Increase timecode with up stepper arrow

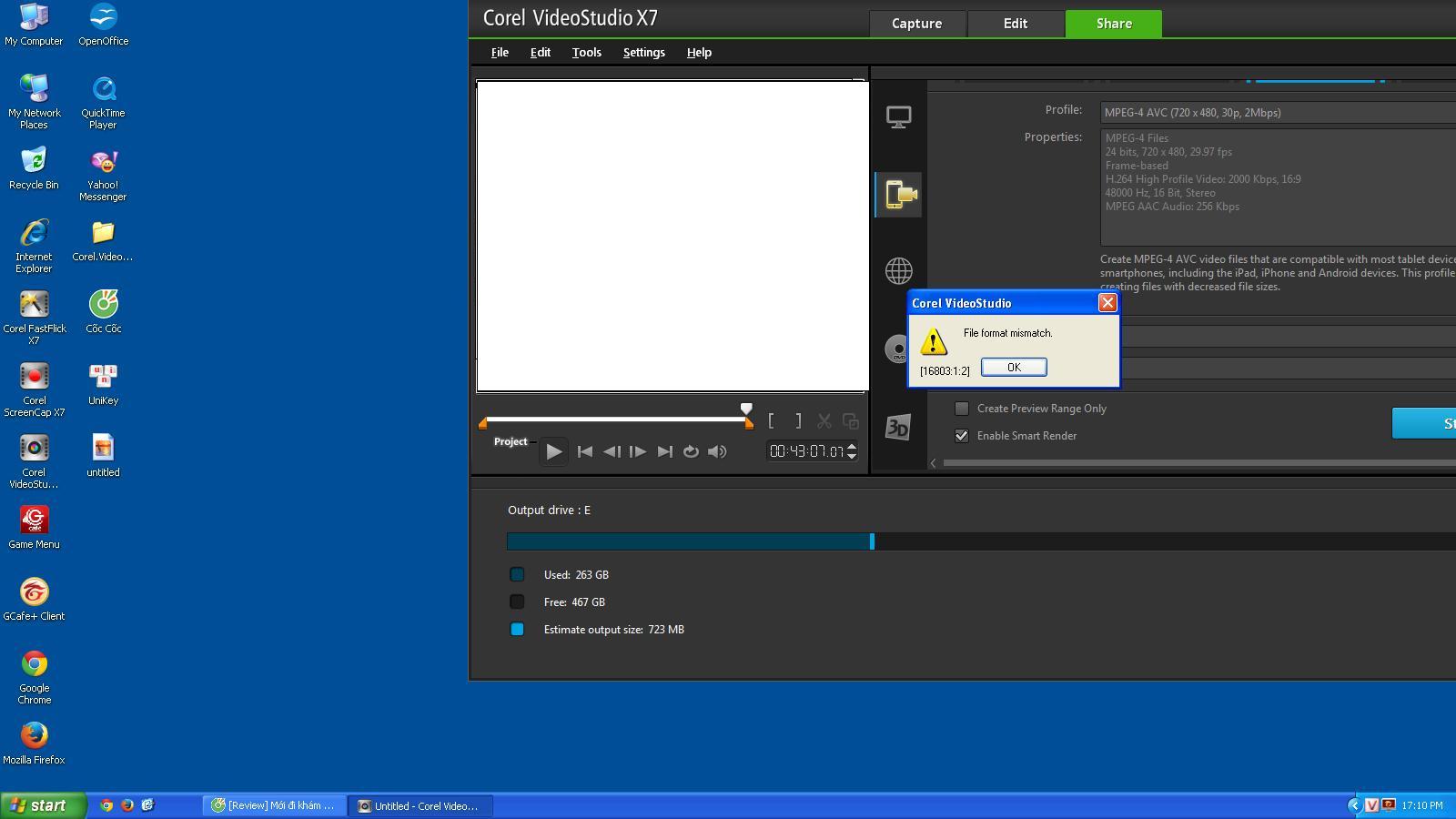[852, 446]
